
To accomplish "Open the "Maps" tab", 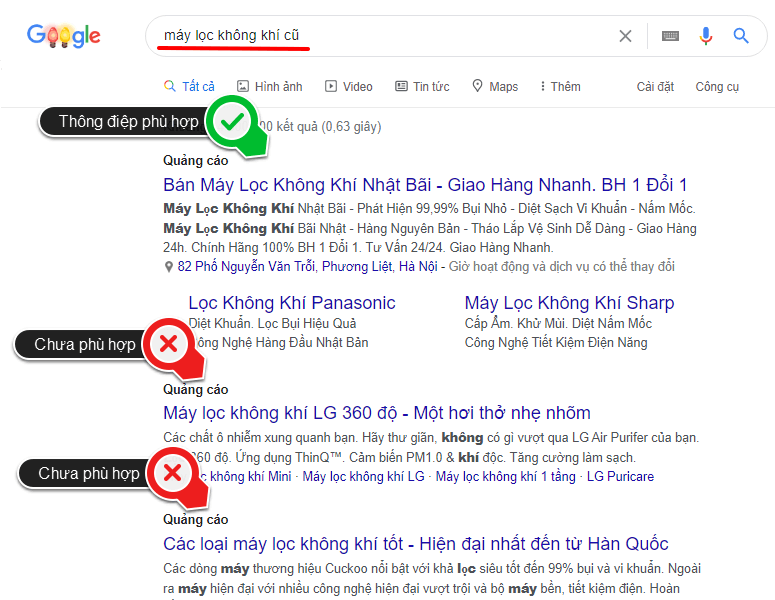I will [495, 86].
